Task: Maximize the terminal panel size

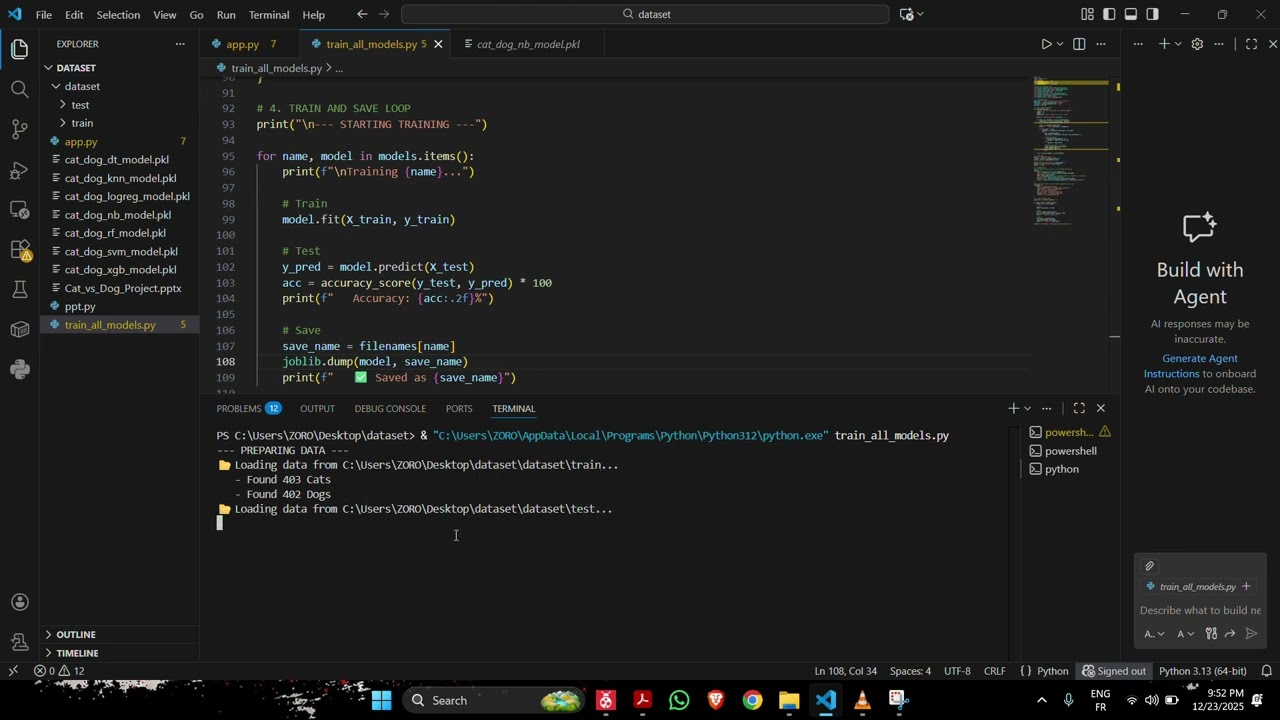Action: (x=1079, y=408)
